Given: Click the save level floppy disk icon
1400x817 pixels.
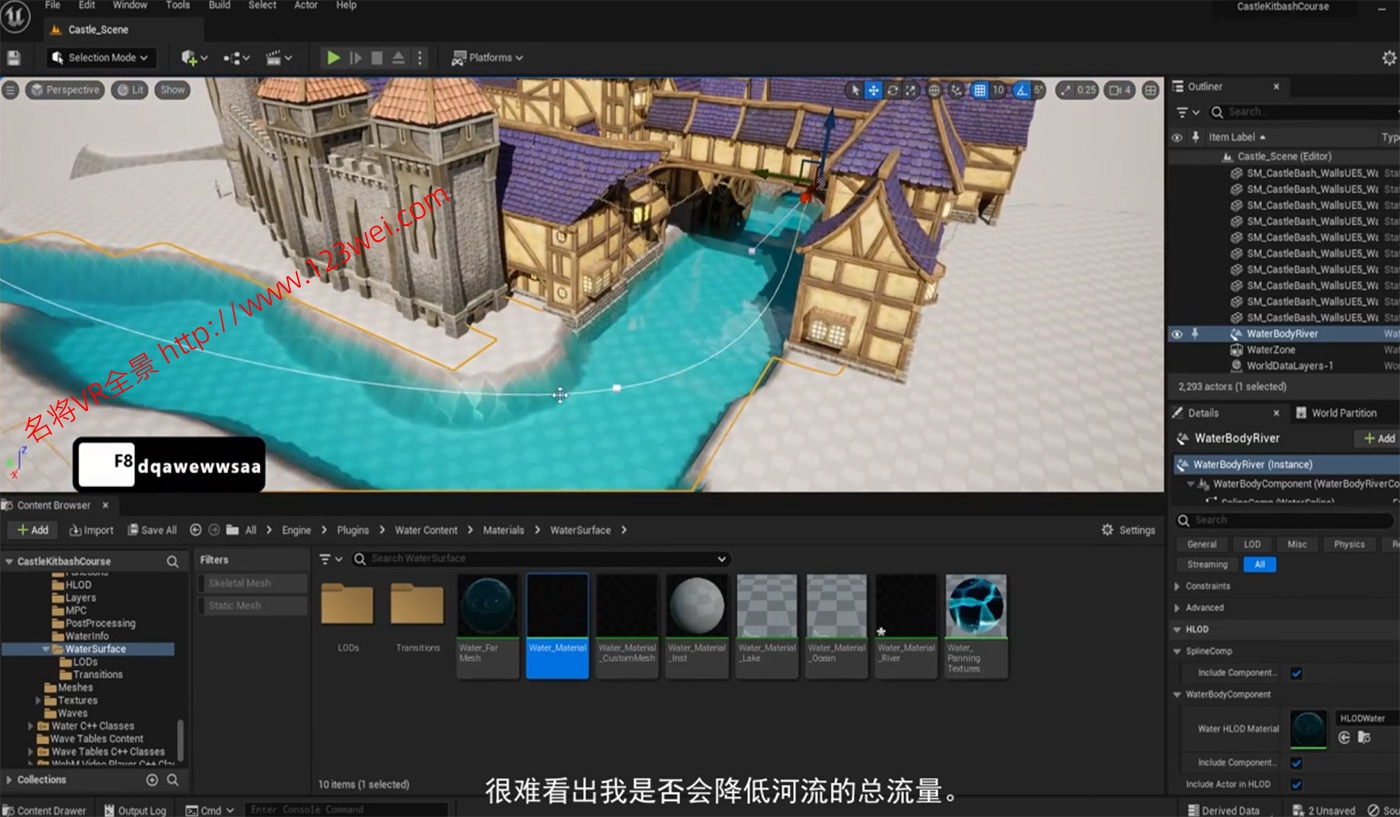Looking at the screenshot, I should click(14, 58).
